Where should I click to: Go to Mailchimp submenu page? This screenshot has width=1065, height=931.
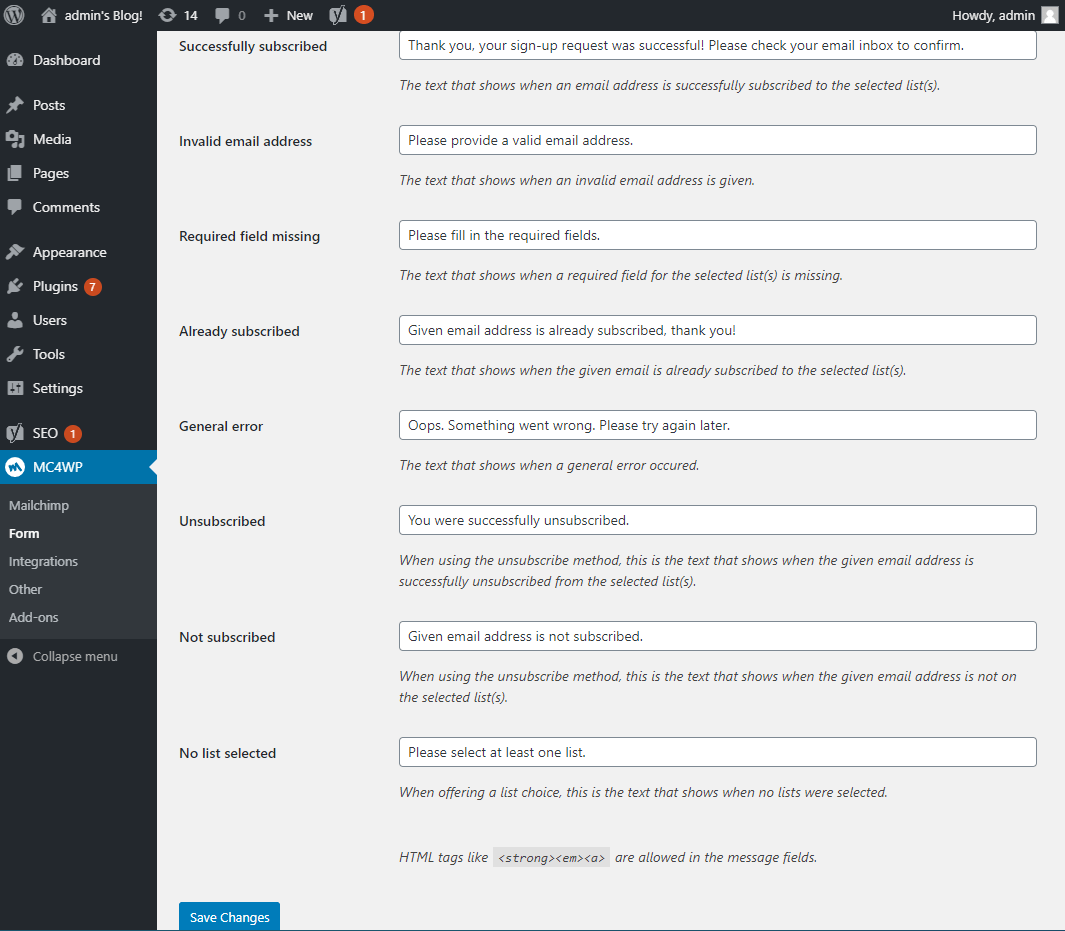click(x=39, y=505)
